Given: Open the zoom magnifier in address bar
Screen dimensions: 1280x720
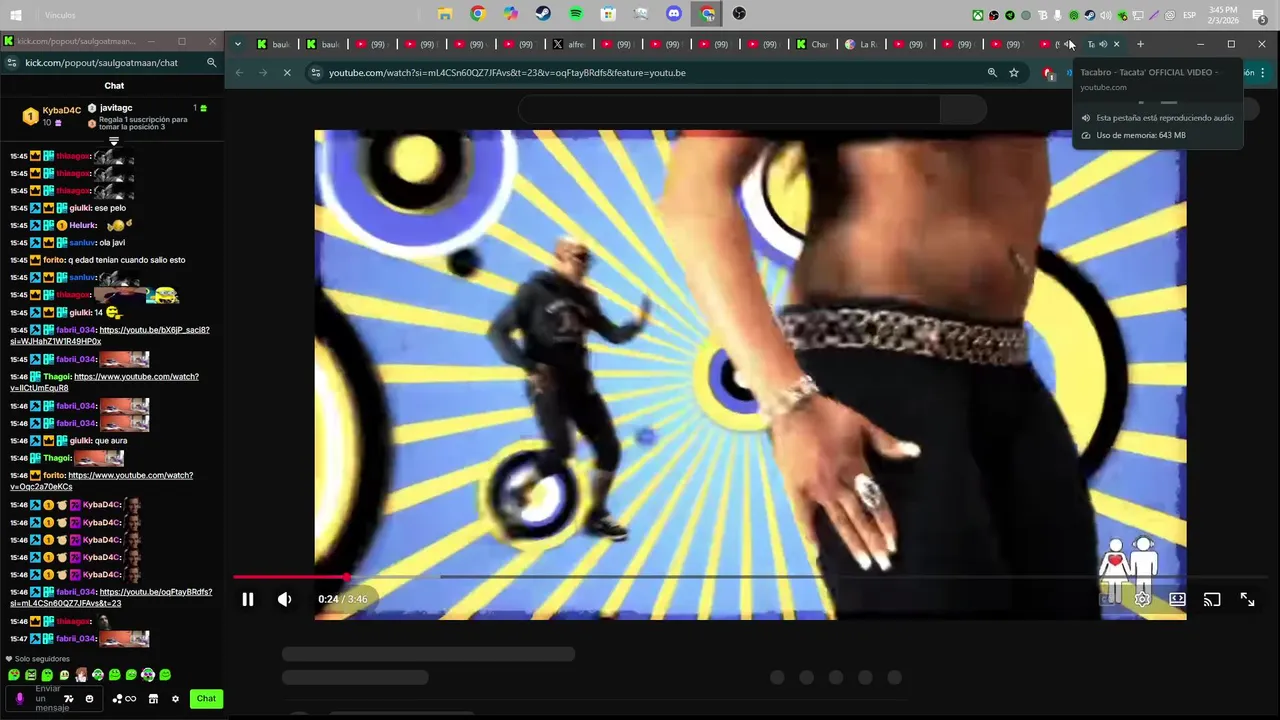Looking at the screenshot, I should point(992,73).
